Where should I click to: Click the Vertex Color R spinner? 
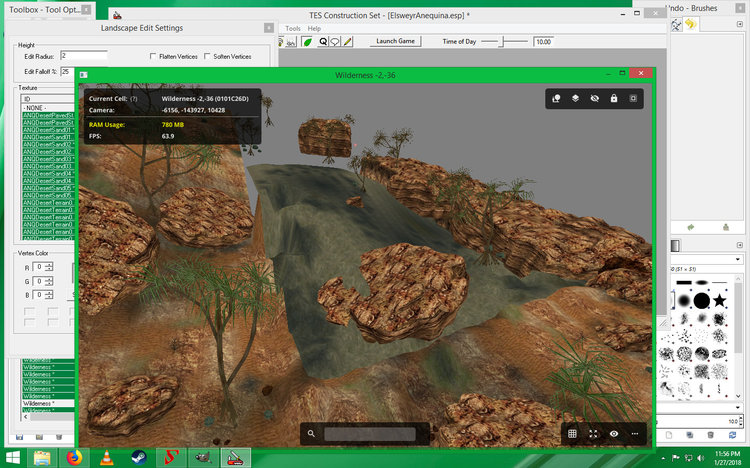[x=49, y=267]
